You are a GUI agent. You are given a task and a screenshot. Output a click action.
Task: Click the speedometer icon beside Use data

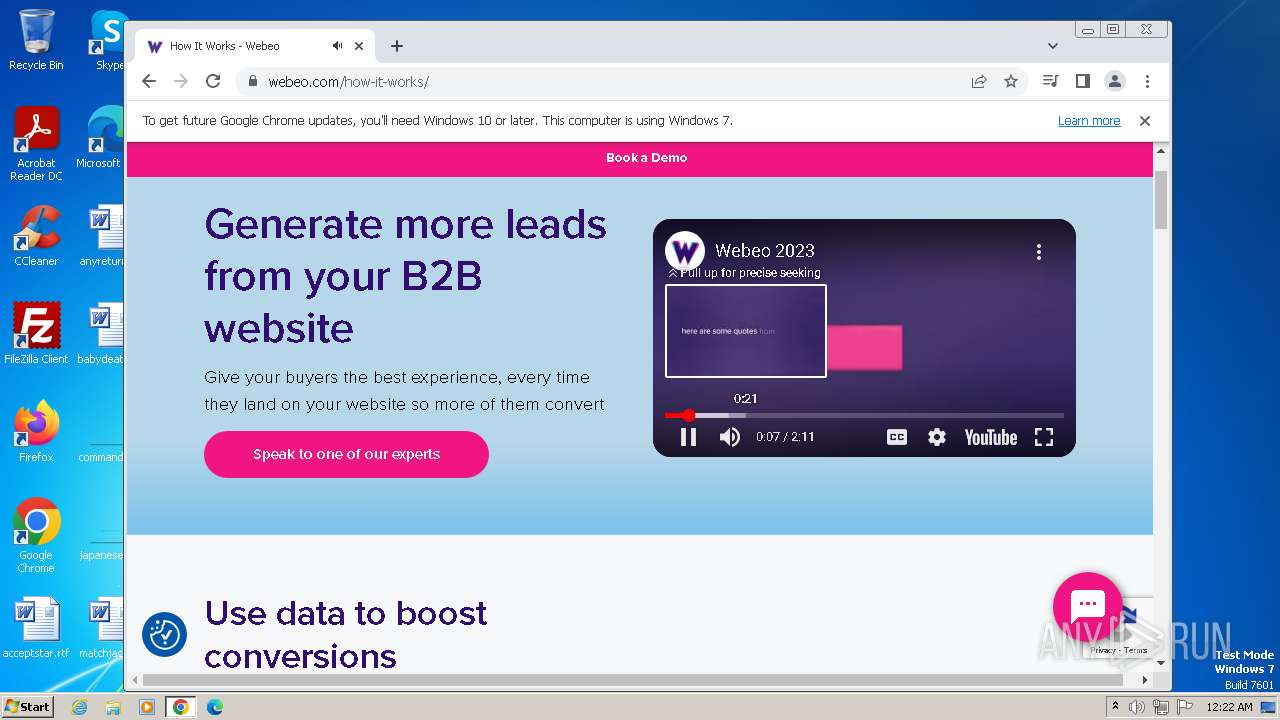(x=164, y=634)
